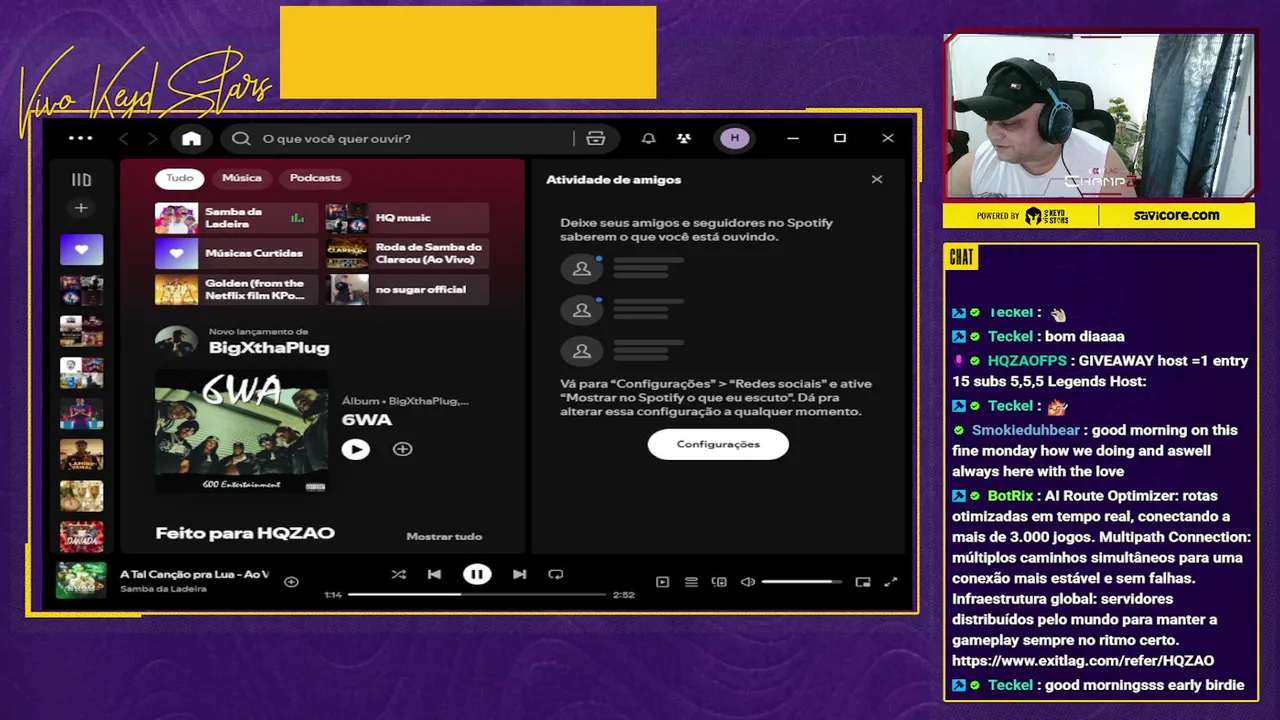
Task: Select the 'Podcasts' filter chip
Action: click(x=315, y=178)
